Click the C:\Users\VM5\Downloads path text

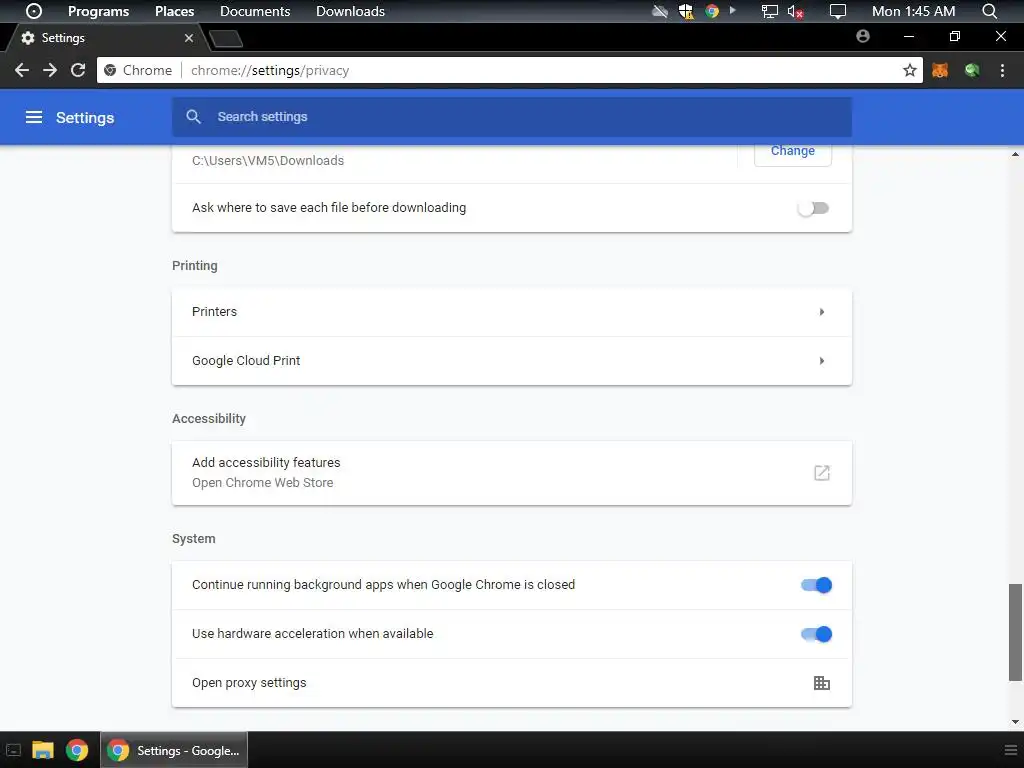pyautogui.click(x=268, y=161)
